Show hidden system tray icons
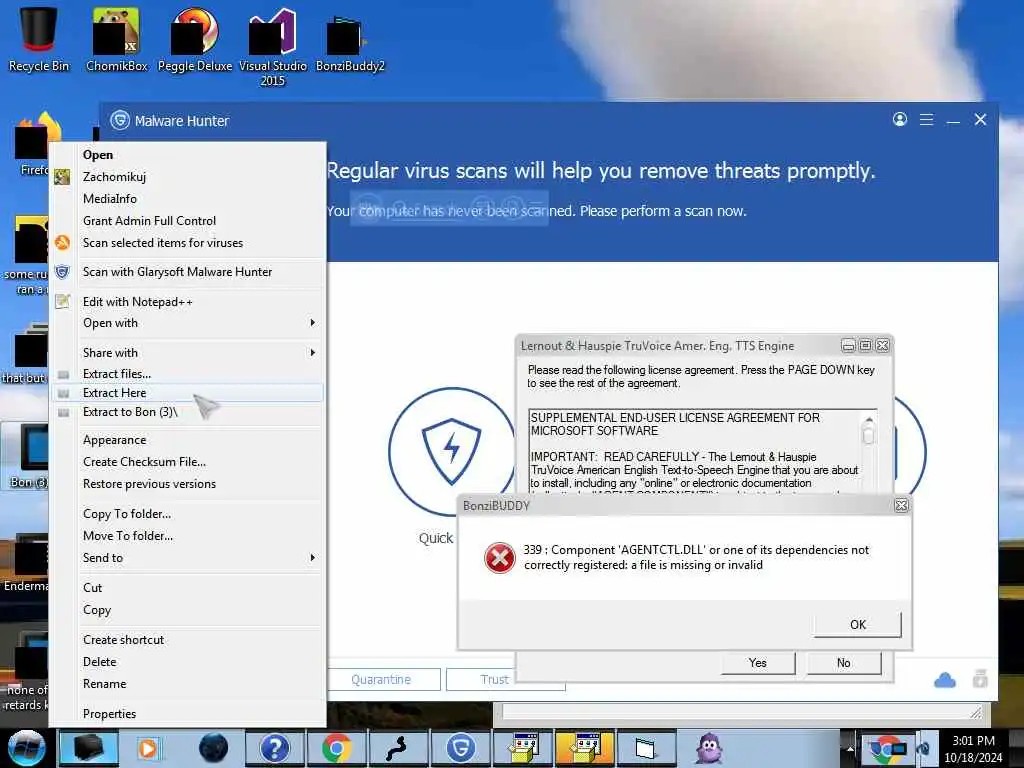Viewport: 1024px width, 768px height. pos(850,748)
